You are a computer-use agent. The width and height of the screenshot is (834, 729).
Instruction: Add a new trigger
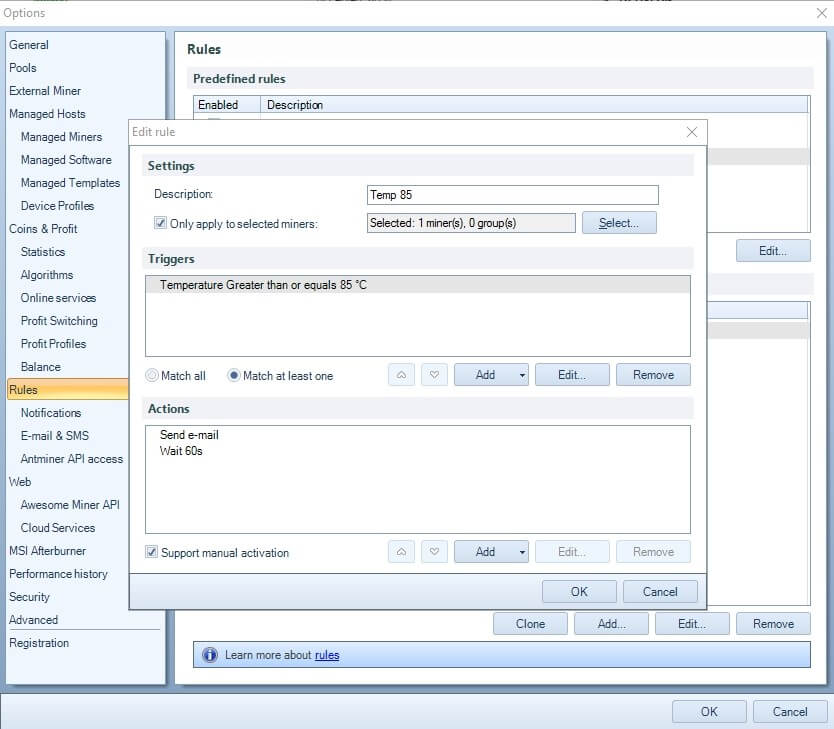(485, 375)
